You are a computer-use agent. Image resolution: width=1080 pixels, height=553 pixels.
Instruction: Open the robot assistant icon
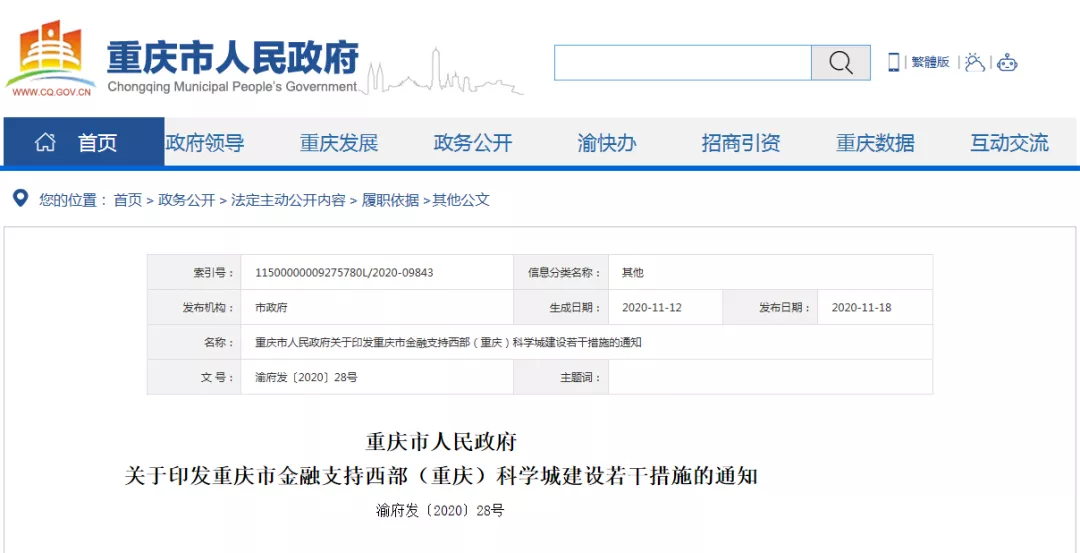[1007, 62]
